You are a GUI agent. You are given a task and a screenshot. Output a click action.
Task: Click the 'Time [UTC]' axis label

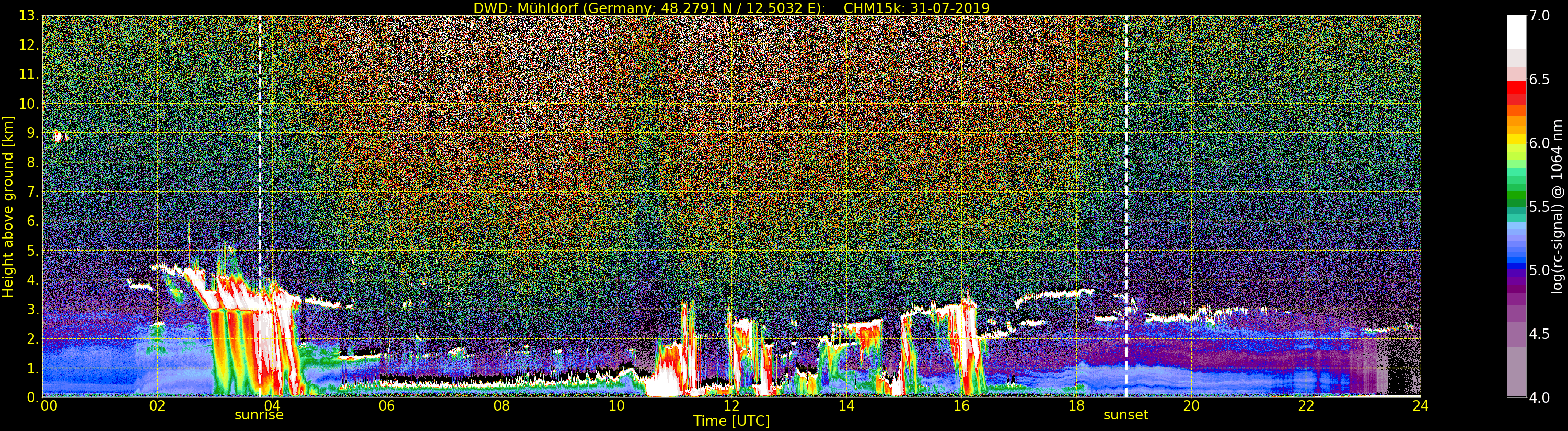click(x=731, y=421)
